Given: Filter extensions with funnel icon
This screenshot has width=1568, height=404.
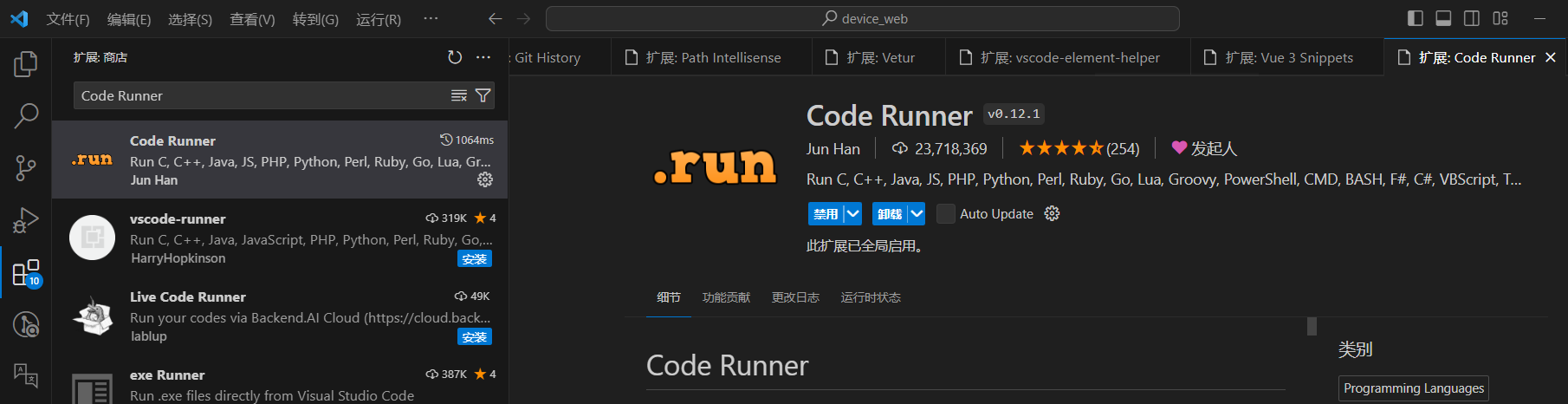Looking at the screenshot, I should 483,95.
